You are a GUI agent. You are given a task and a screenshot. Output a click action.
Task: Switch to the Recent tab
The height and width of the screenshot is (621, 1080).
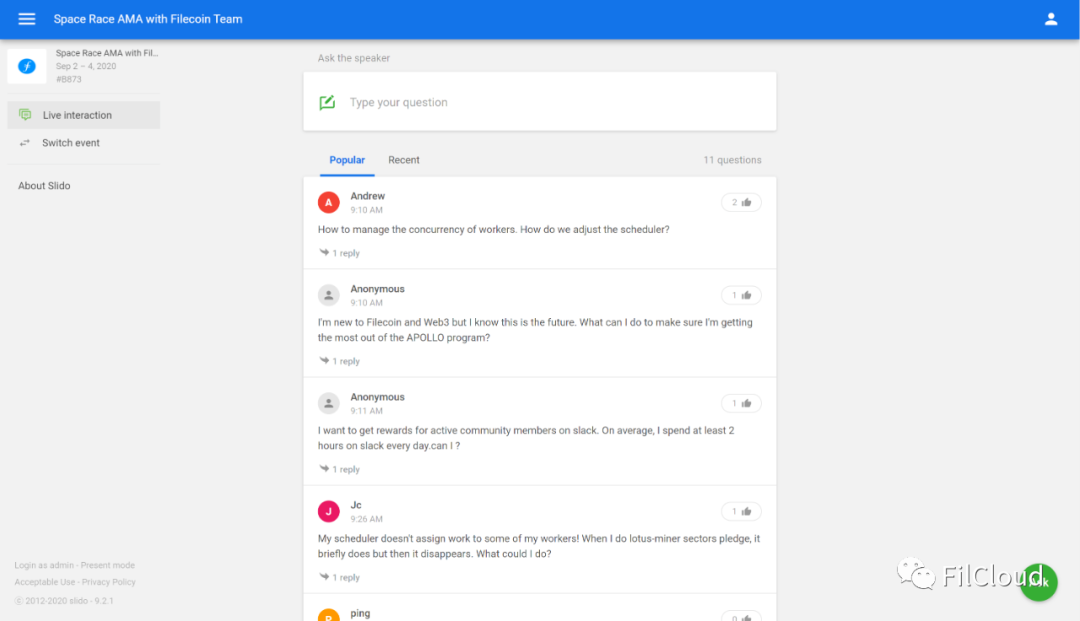(x=404, y=160)
